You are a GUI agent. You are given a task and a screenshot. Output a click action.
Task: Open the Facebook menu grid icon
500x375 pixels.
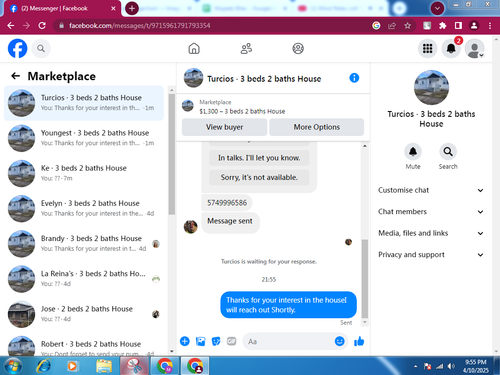click(x=427, y=49)
